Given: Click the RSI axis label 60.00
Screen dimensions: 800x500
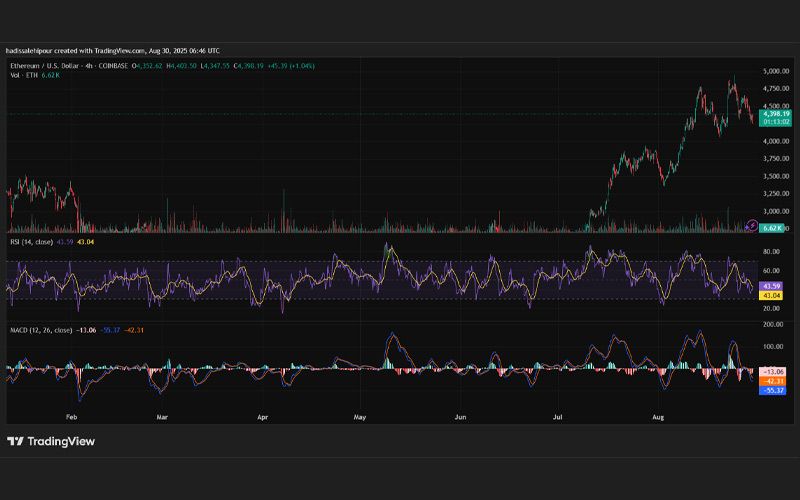Looking at the screenshot, I should (771, 271).
